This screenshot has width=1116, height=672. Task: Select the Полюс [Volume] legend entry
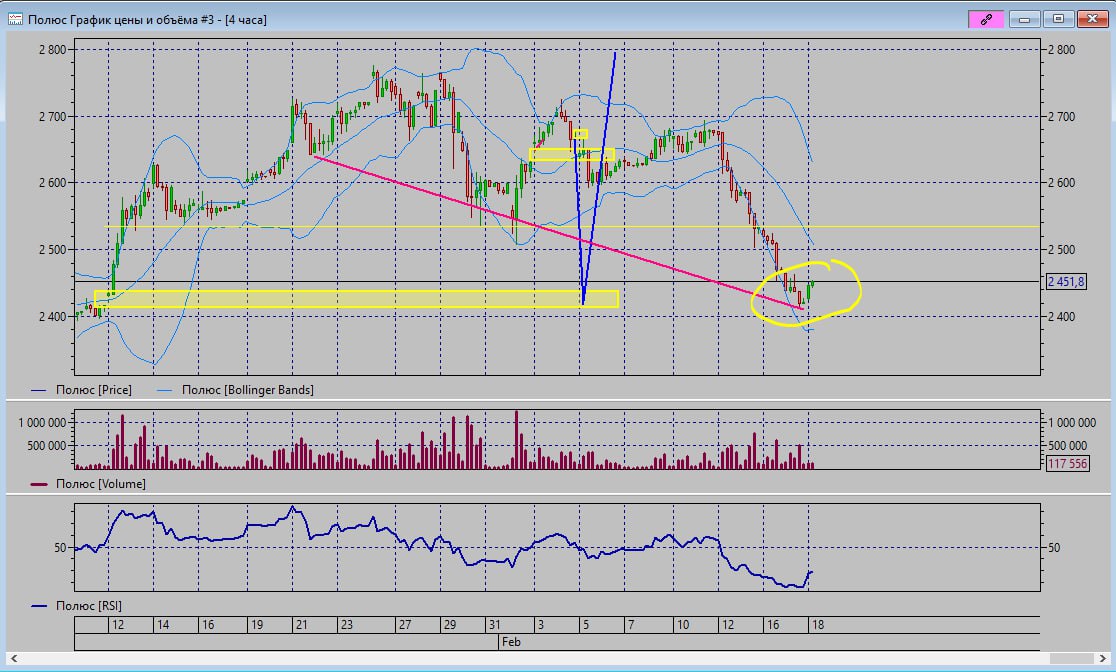click(90, 483)
